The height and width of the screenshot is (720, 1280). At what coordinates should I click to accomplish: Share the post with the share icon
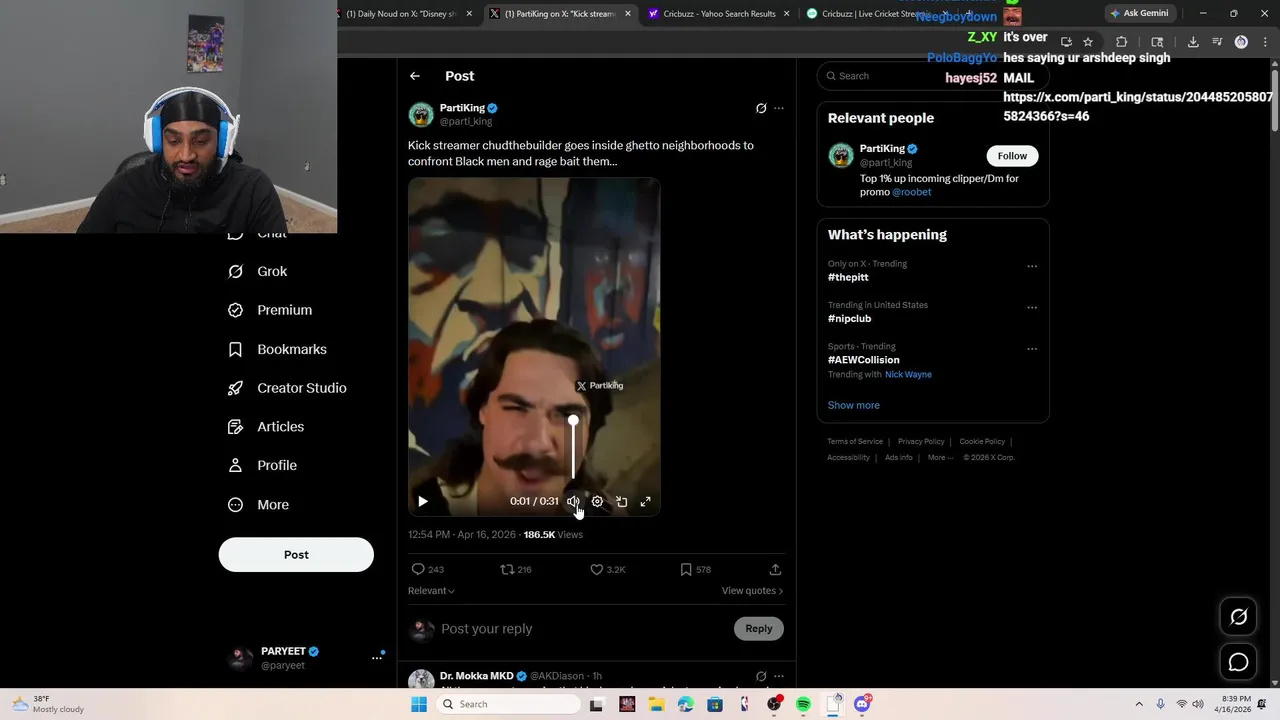[775, 569]
